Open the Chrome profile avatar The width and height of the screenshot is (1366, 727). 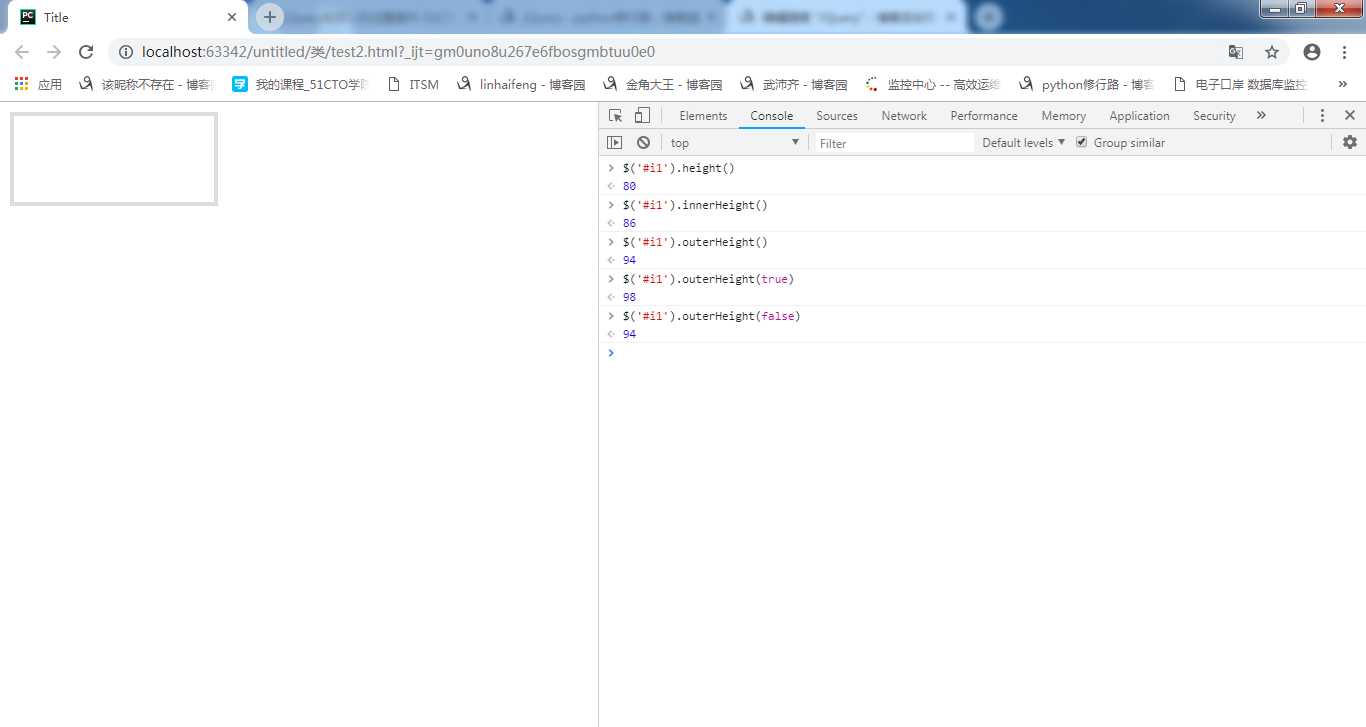tap(1312, 52)
